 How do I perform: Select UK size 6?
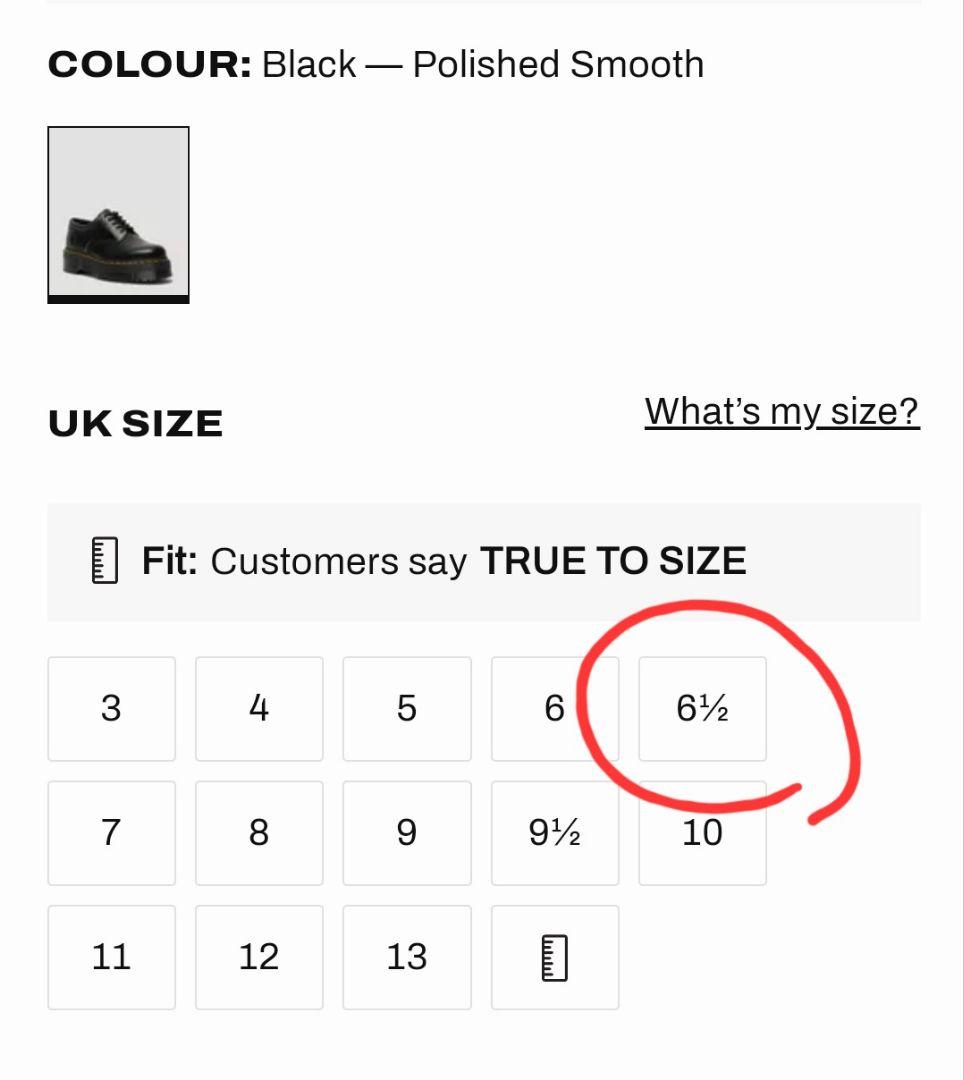554,708
